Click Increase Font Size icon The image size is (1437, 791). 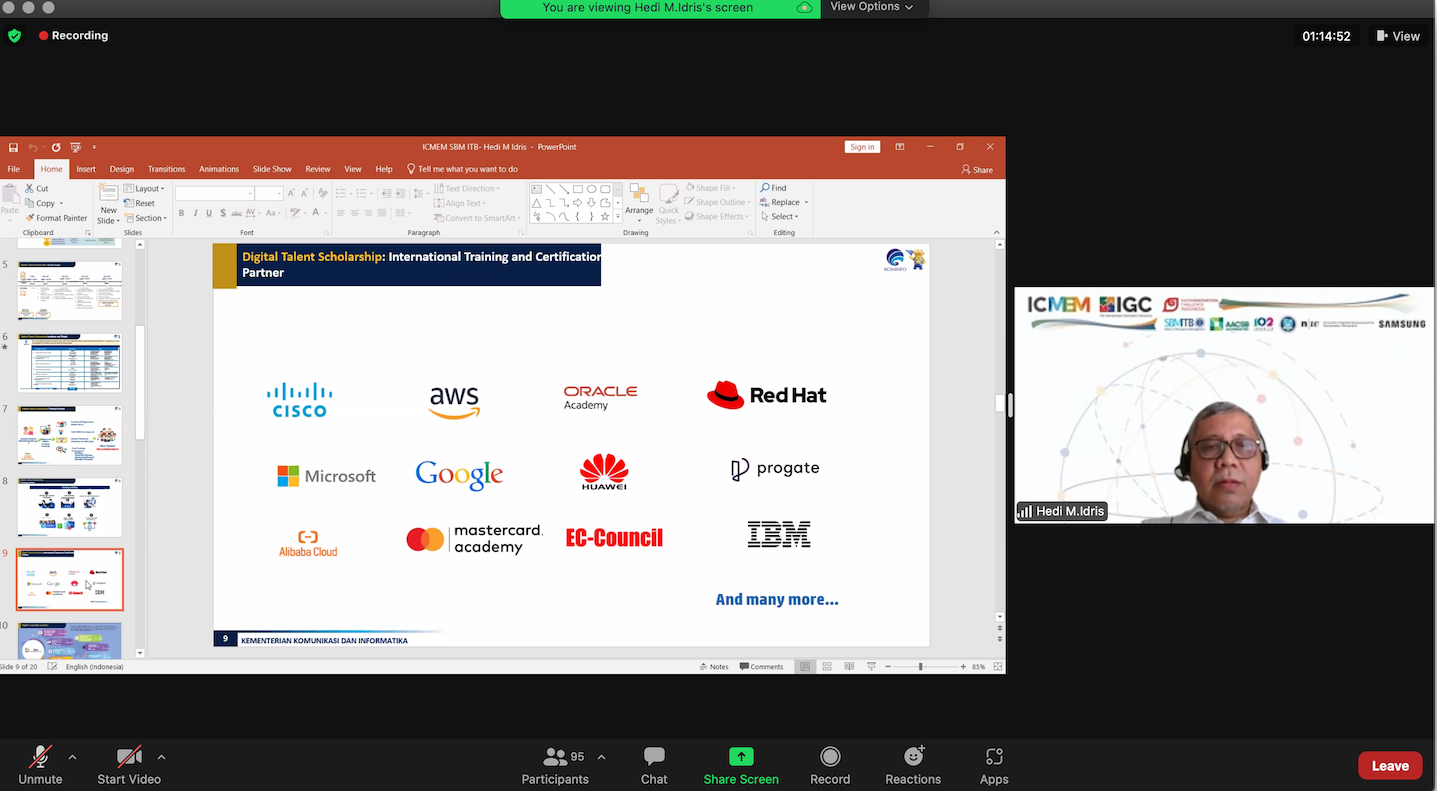(291, 193)
